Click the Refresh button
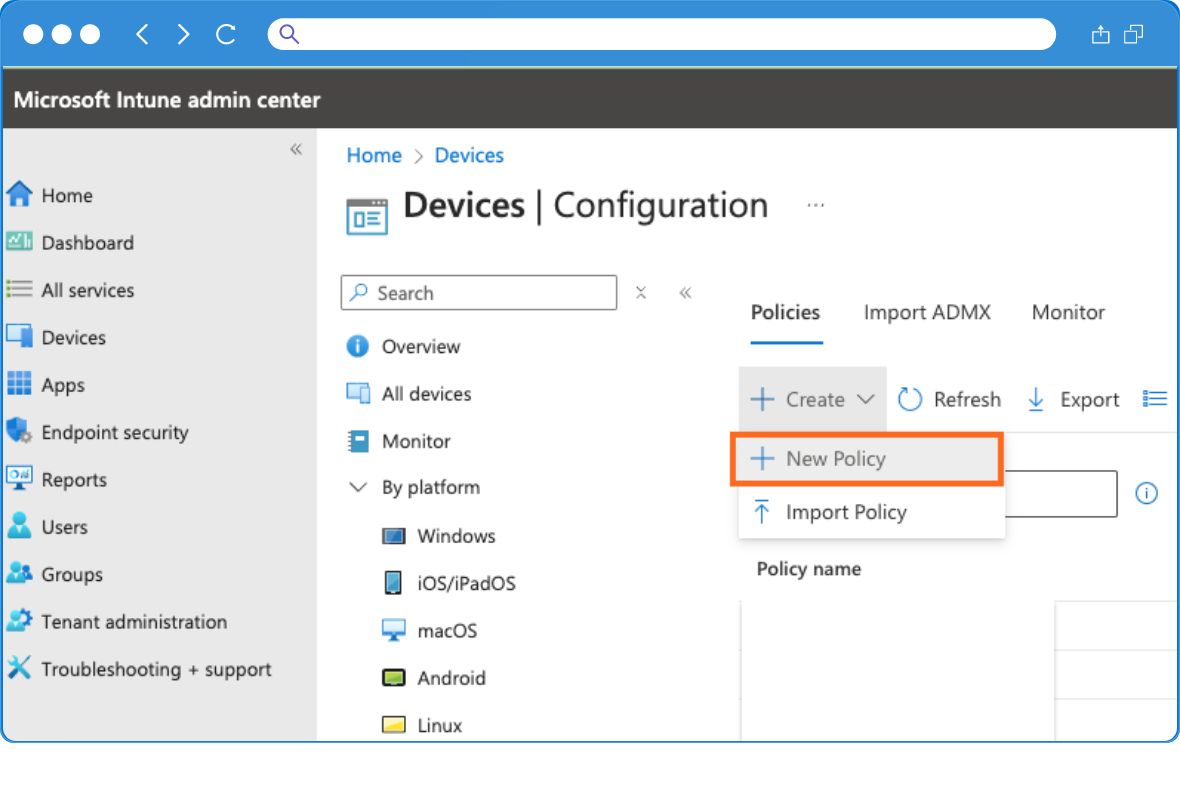The width and height of the screenshot is (1180, 788). pyautogui.click(x=948, y=399)
